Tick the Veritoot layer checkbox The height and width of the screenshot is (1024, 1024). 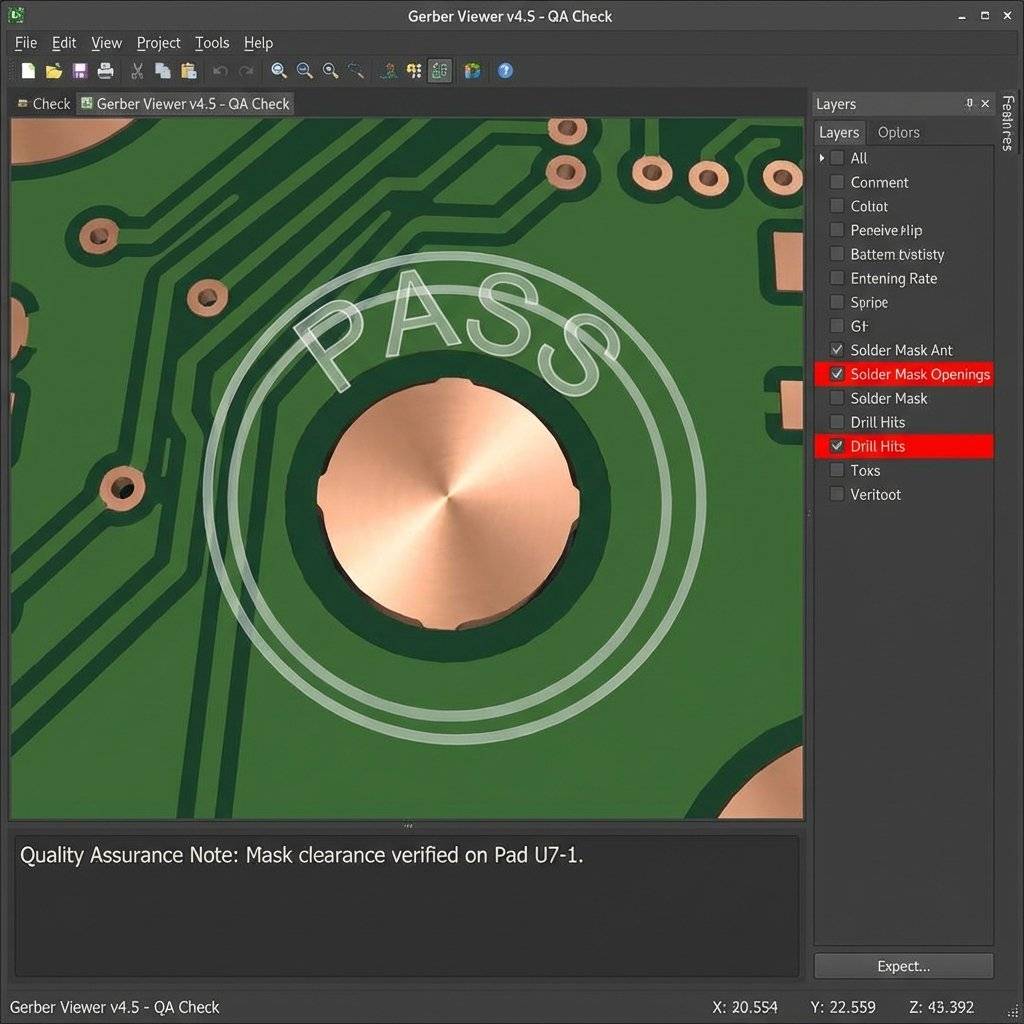pyautogui.click(x=837, y=494)
